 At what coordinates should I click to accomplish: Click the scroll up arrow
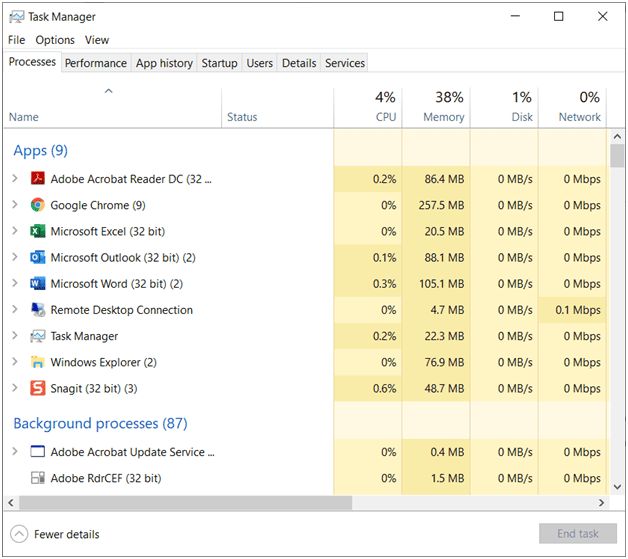click(x=617, y=137)
